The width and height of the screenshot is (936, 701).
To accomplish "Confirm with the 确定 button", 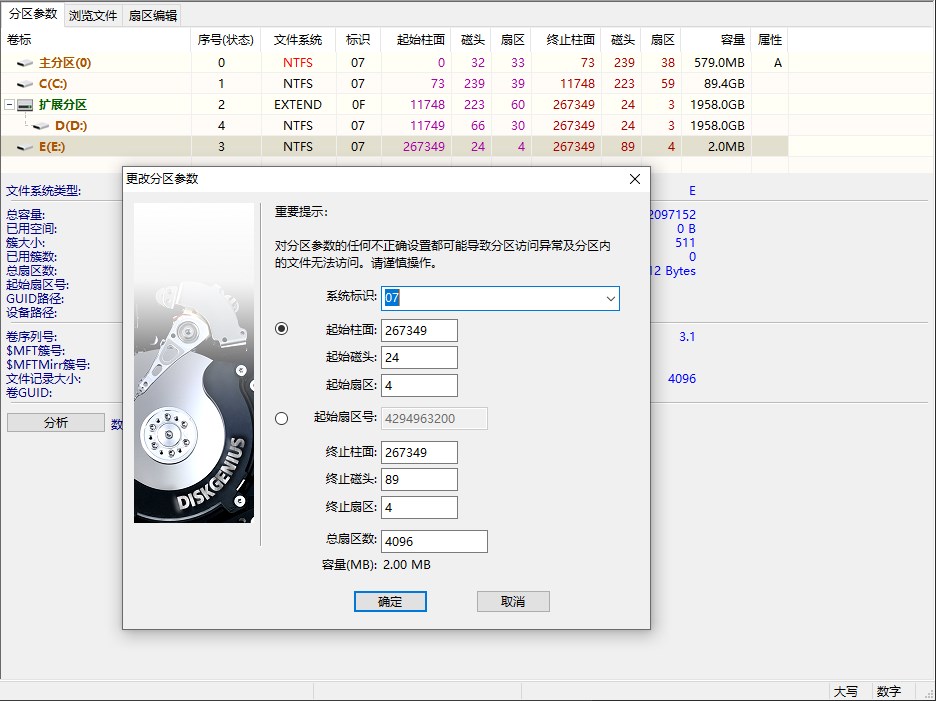I will (x=390, y=601).
